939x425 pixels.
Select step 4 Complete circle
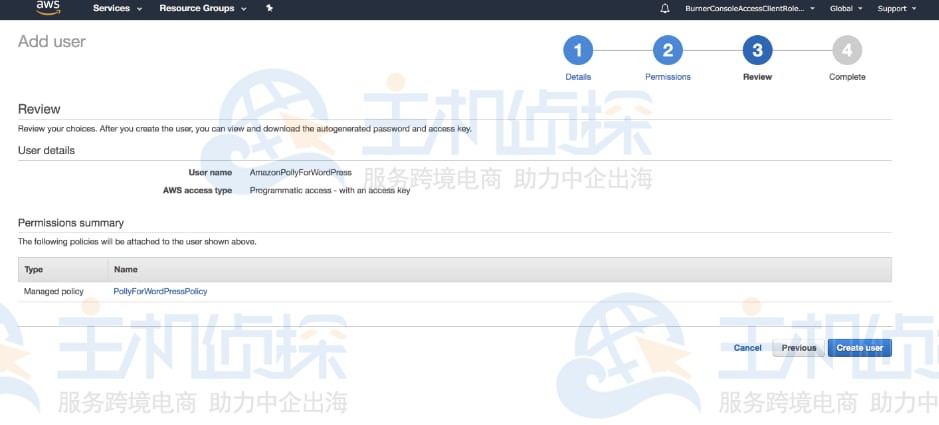coord(847,50)
